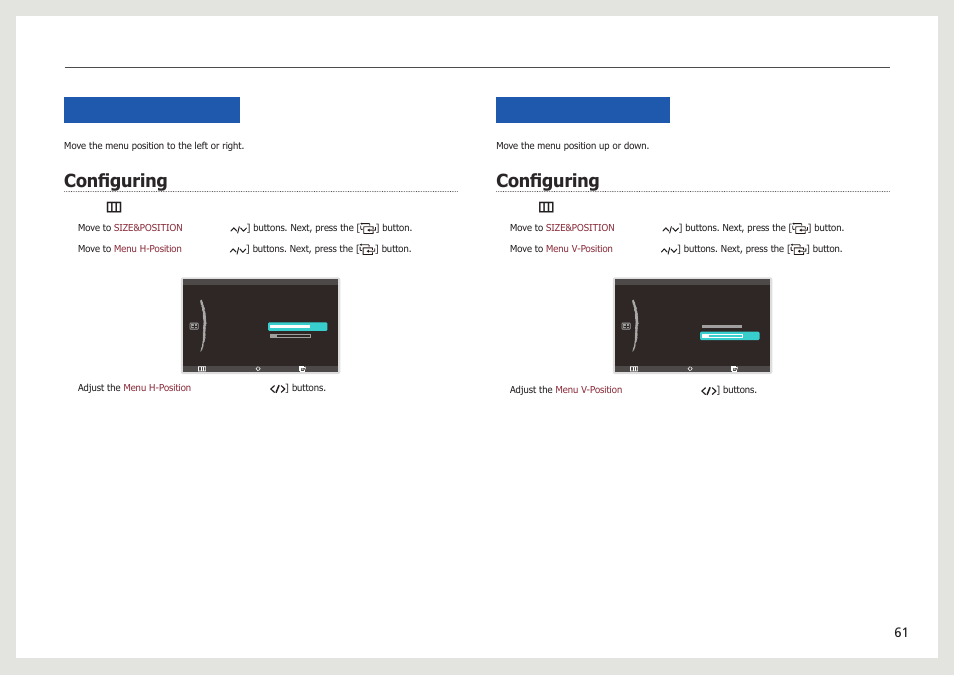954x675 pixels.
Task: Click the text 'Move the menu position to the left or right.'
Action: coord(154,146)
